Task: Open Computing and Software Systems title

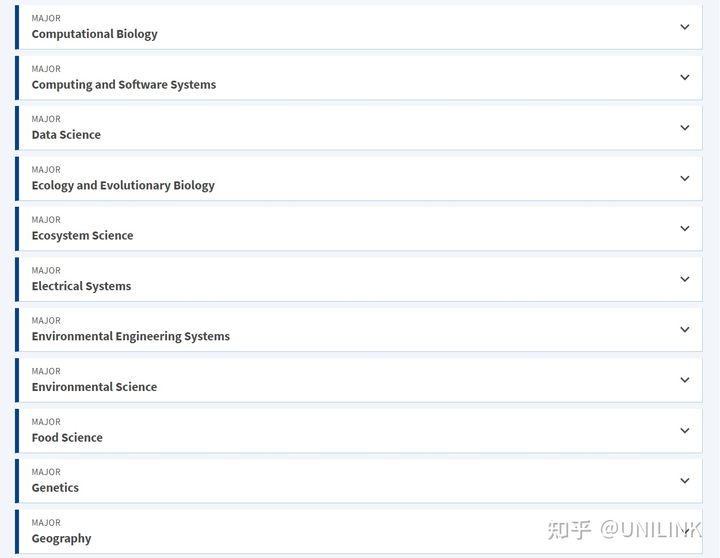Action: click(124, 85)
